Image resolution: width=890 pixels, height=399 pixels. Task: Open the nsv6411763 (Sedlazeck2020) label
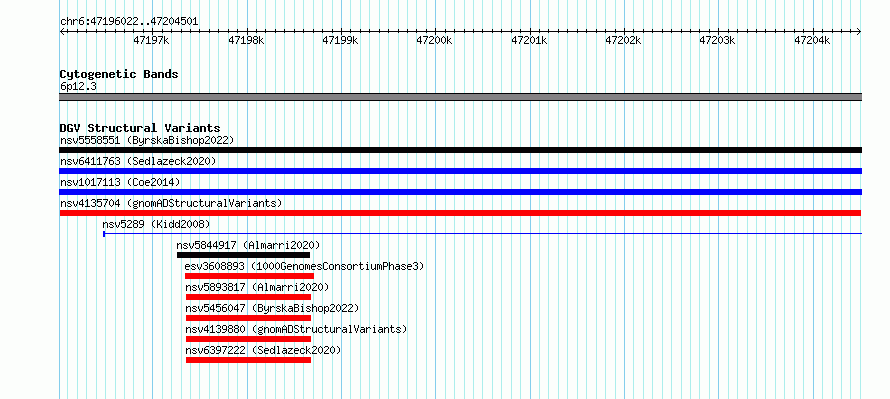pyautogui.click(x=138, y=161)
